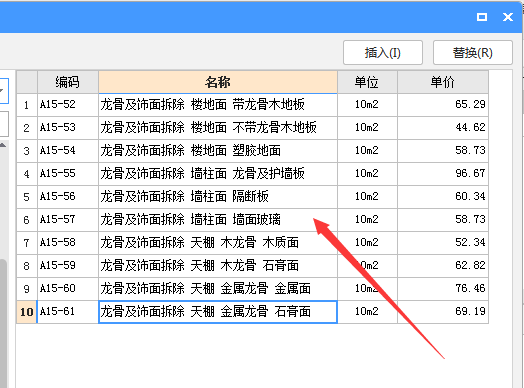
Task: Select code cell A15-61
Action: click(68, 312)
